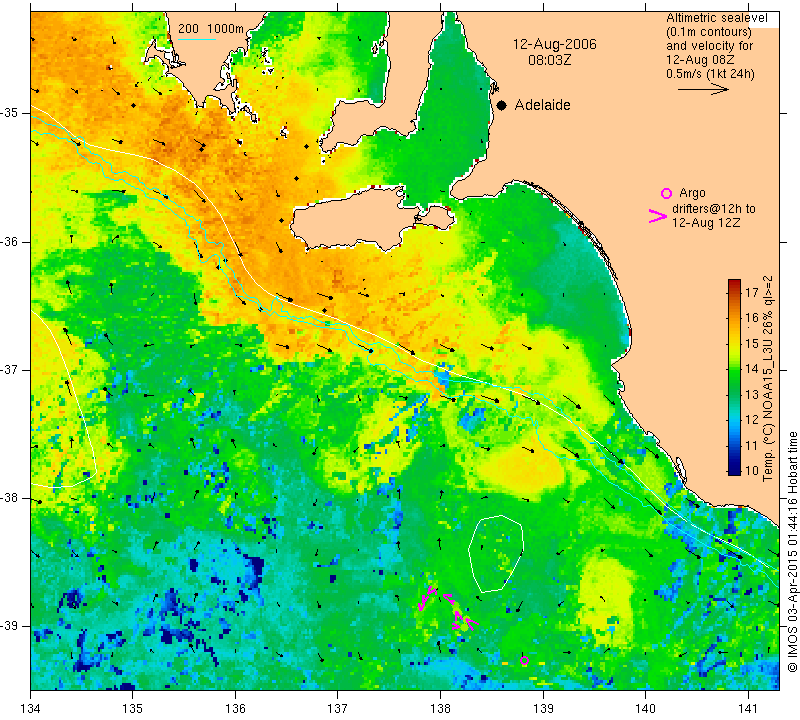Click the cyan 200 1000m depth contour legend line

pyautogui.click(x=197, y=39)
